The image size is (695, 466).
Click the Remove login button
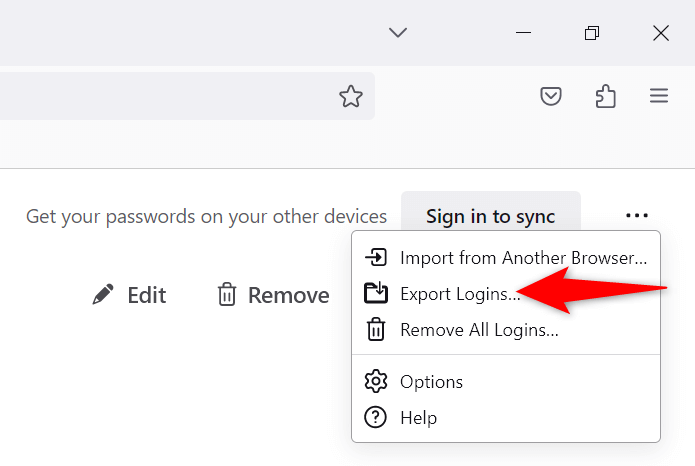pos(273,295)
